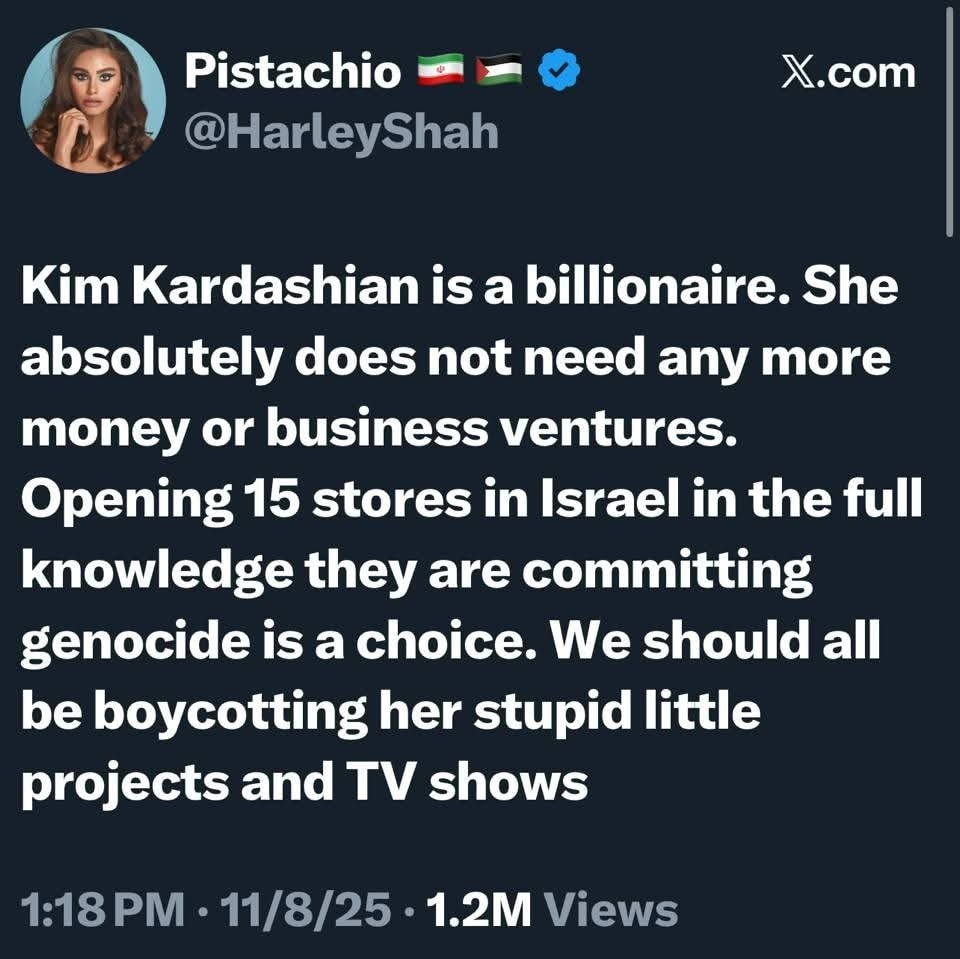
Task: Click the Iran flag emoji
Action: [440, 73]
